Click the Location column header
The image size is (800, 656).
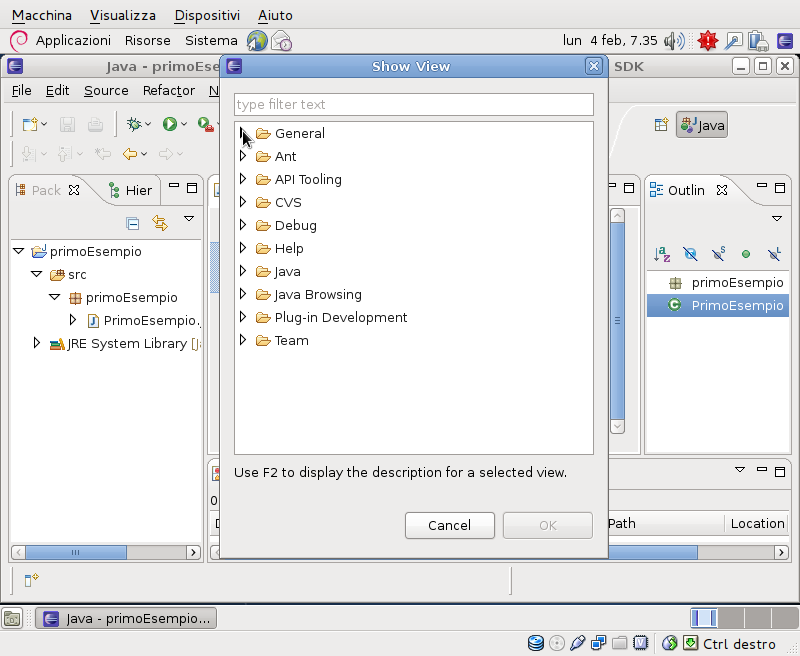click(x=757, y=523)
